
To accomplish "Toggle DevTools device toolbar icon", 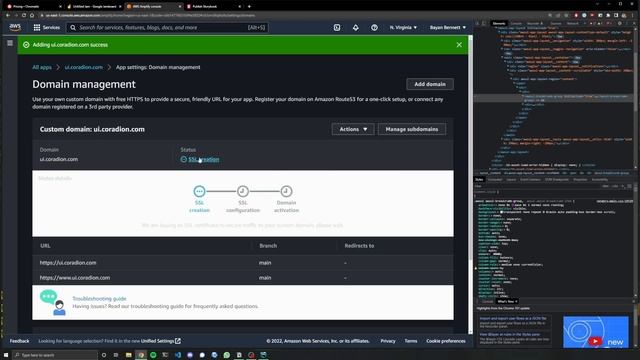I will (x=484, y=23).
